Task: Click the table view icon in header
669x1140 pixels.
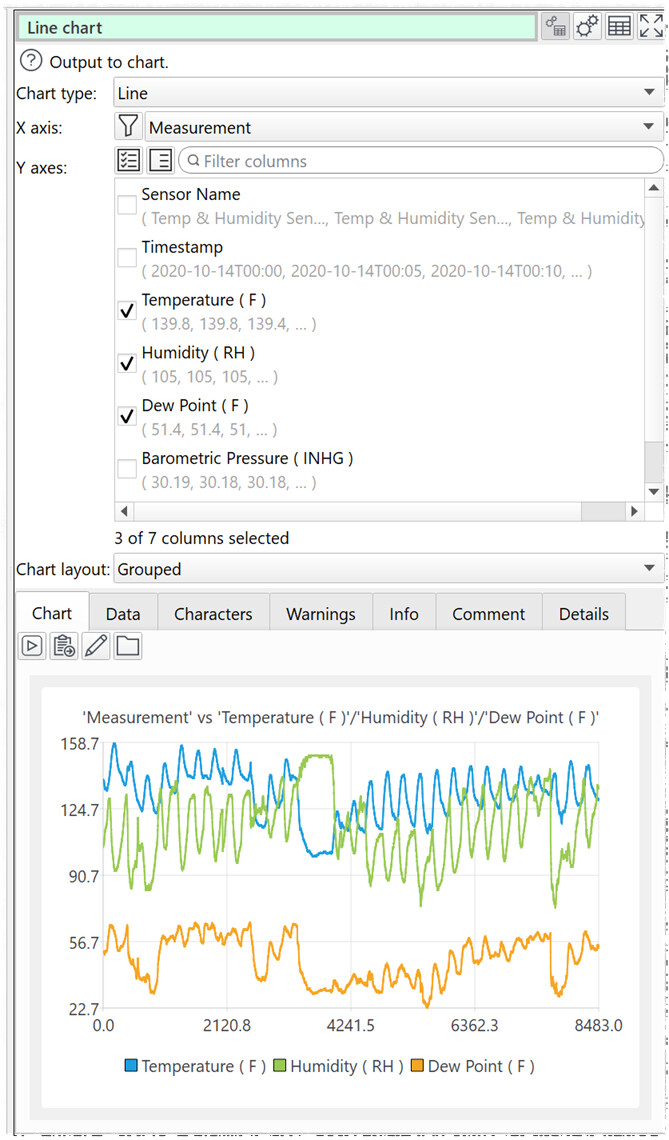Action: [619, 27]
